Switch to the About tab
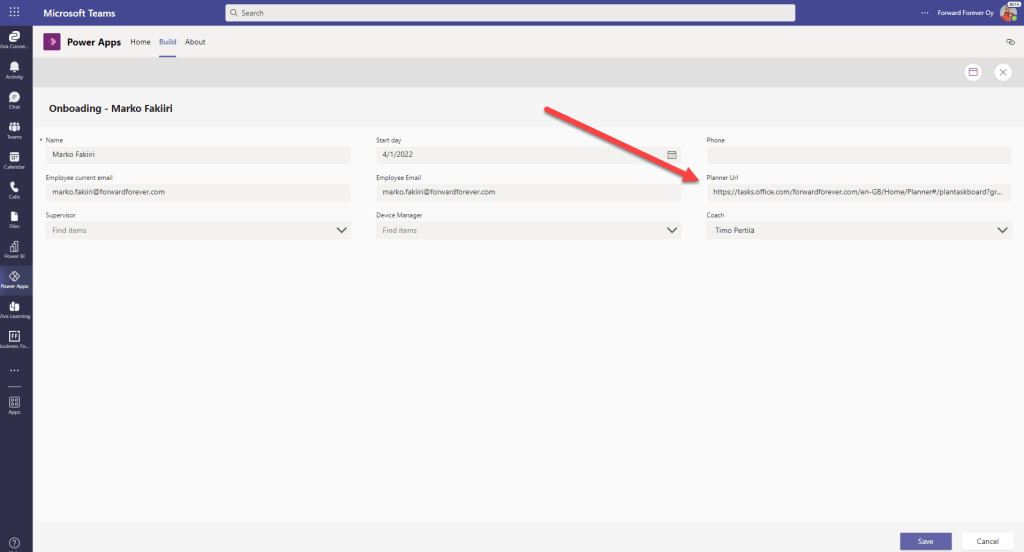 click(195, 42)
